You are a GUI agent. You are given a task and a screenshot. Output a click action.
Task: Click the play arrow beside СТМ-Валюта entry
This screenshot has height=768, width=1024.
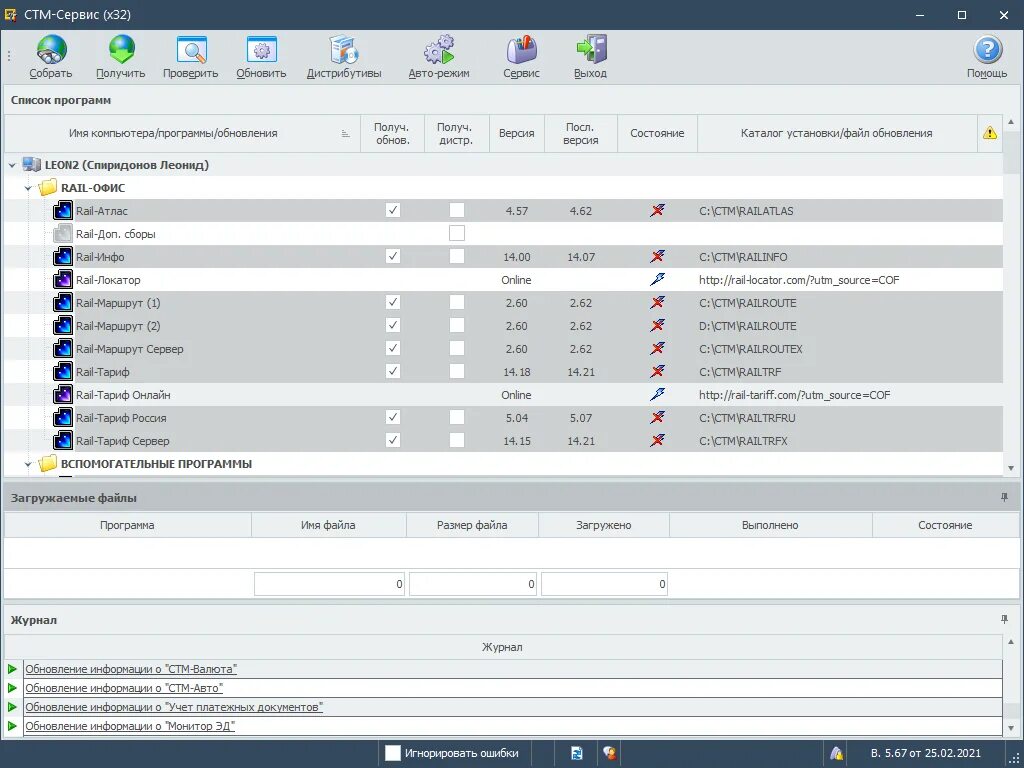pos(12,669)
